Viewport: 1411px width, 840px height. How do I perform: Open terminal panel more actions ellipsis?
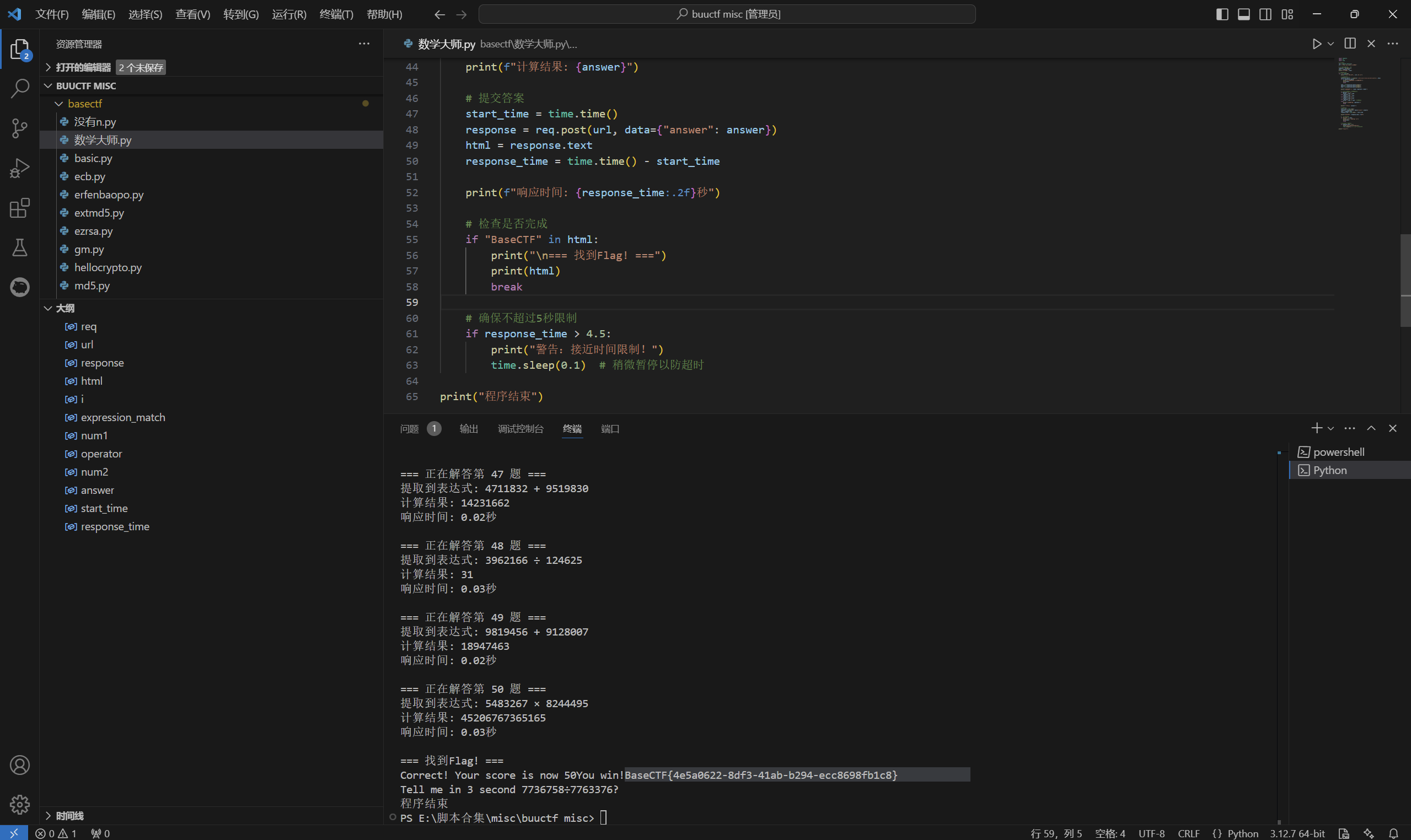pyautogui.click(x=1350, y=428)
